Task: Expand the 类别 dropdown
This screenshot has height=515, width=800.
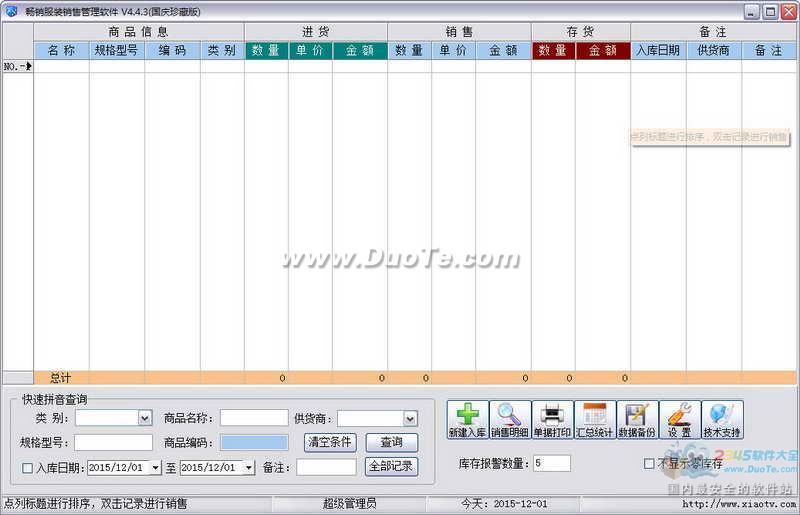Action: (145, 418)
